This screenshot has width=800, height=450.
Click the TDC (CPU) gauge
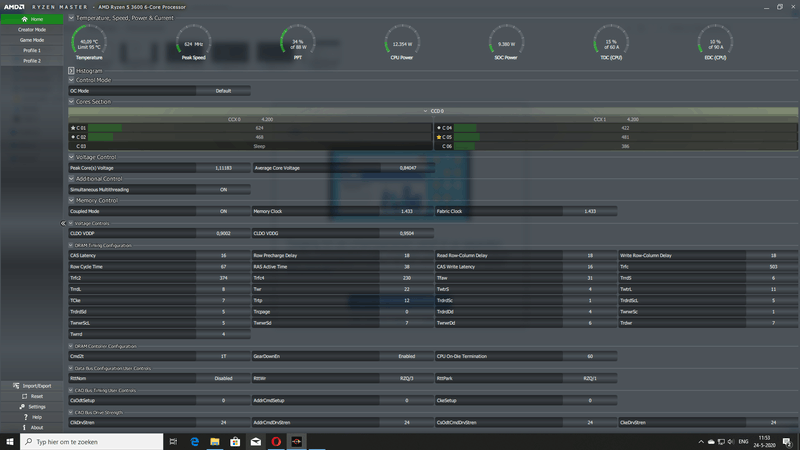611,42
